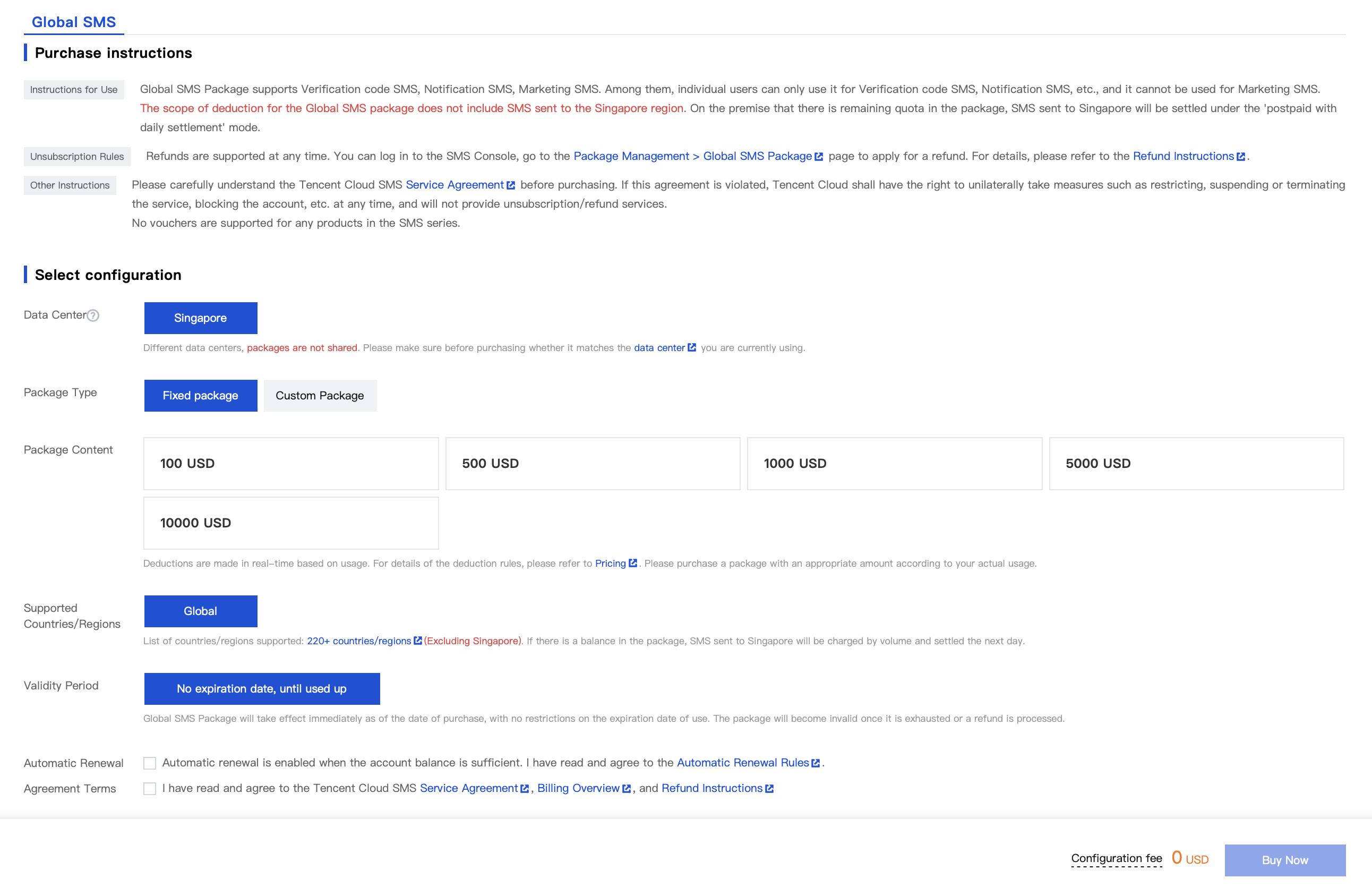
Task: Click the external link icon beside Billing Overview
Action: point(627,788)
